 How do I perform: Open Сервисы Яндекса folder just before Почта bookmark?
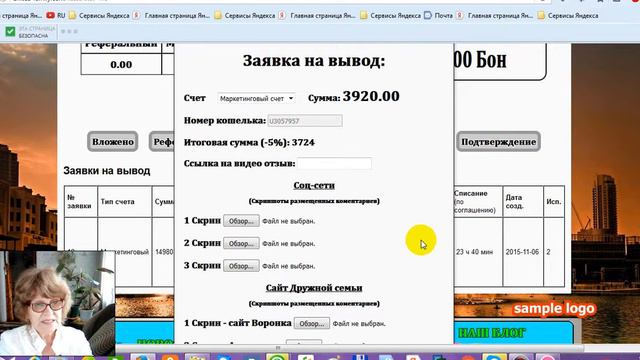tap(391, 16)
